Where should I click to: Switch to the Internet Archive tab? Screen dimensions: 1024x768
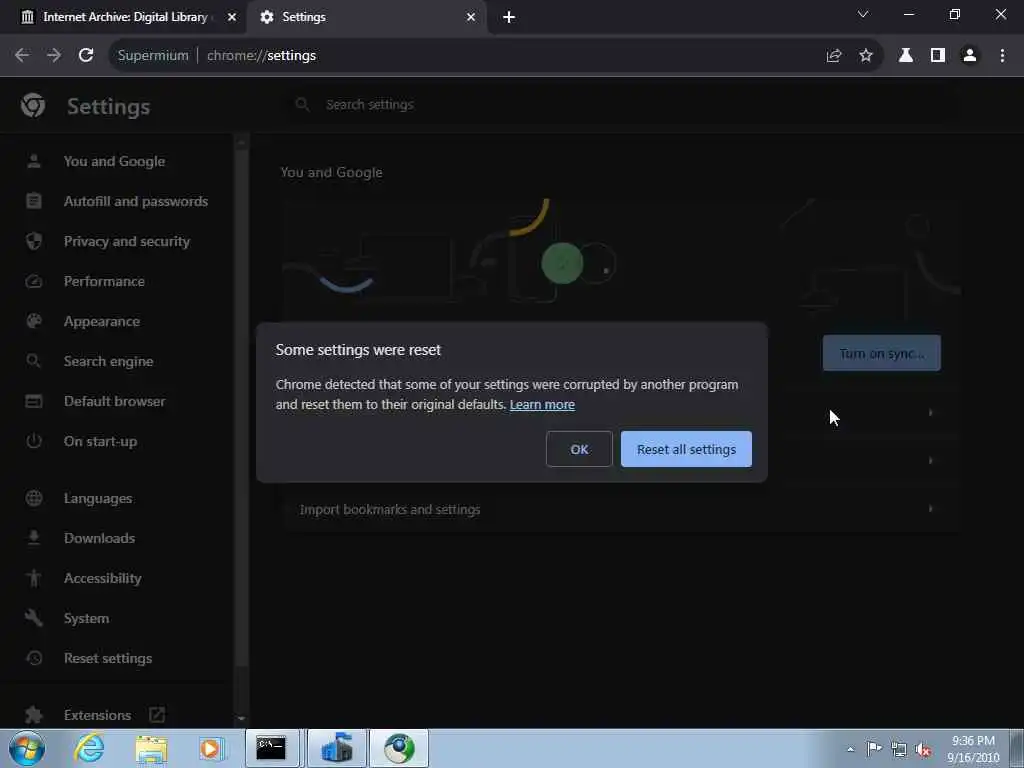(x=124, y=17)
